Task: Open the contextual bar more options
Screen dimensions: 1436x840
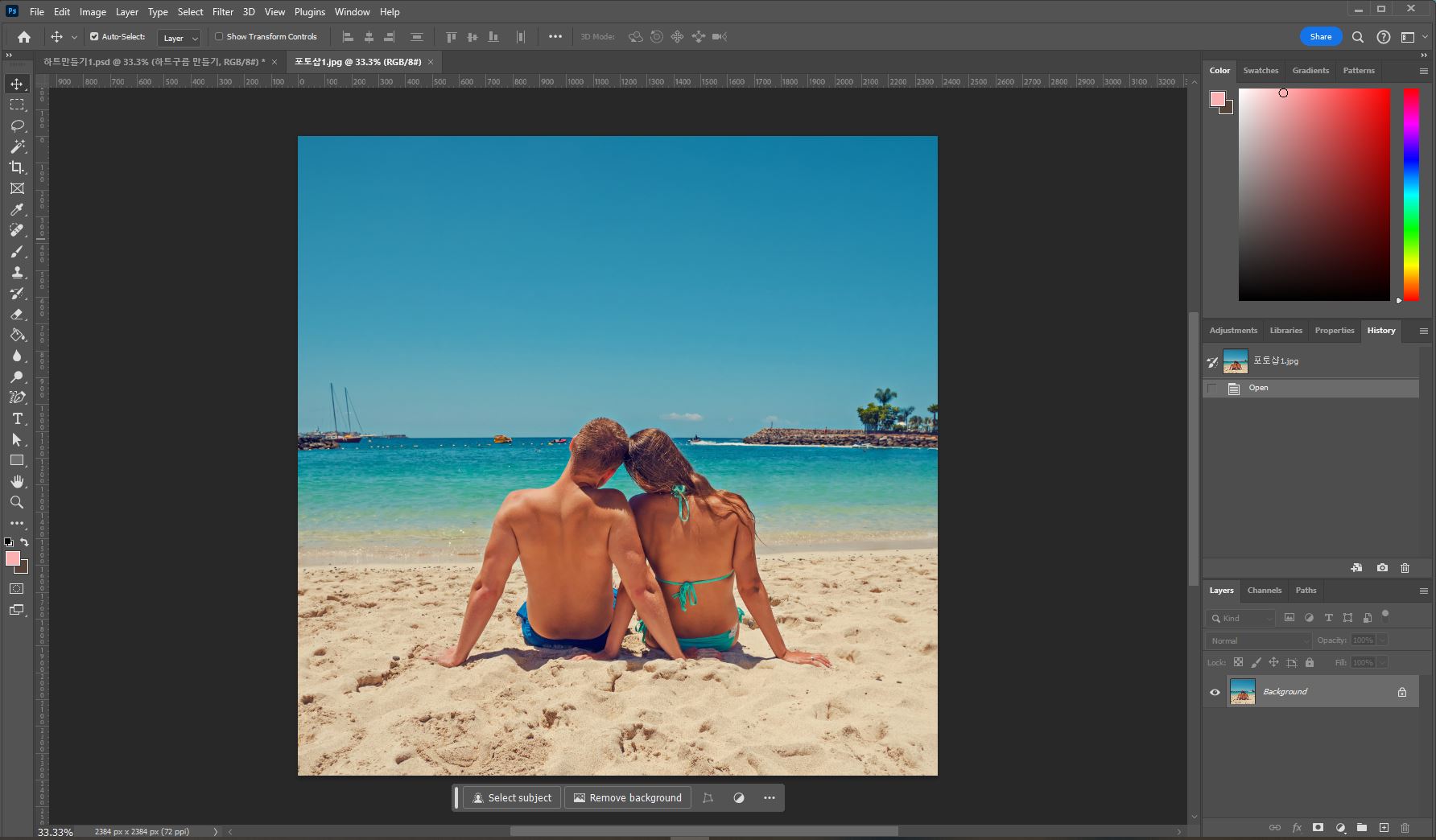Action: [770, 798]
